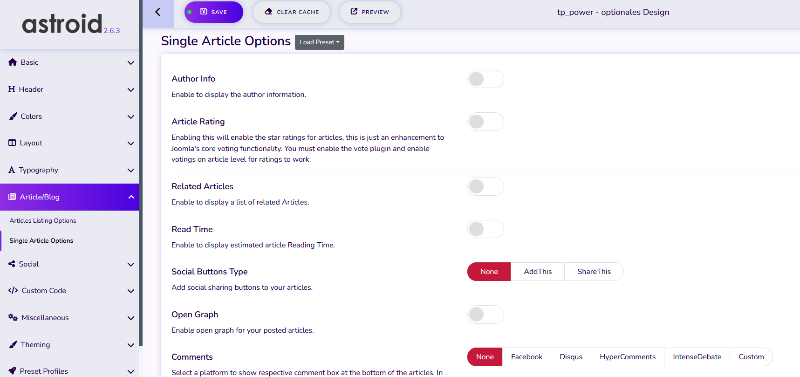Click the astroid logo

pos(61,24)
